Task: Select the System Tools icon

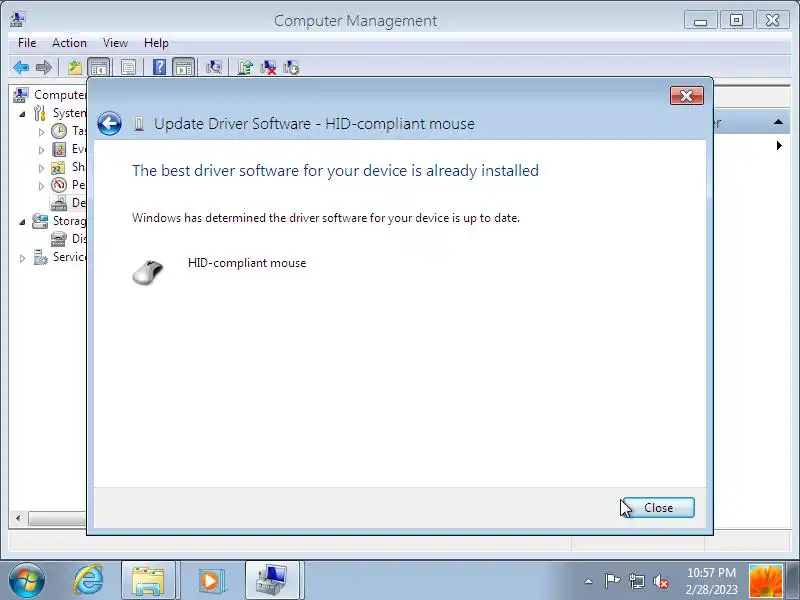Action: click(x=40, y=113)
